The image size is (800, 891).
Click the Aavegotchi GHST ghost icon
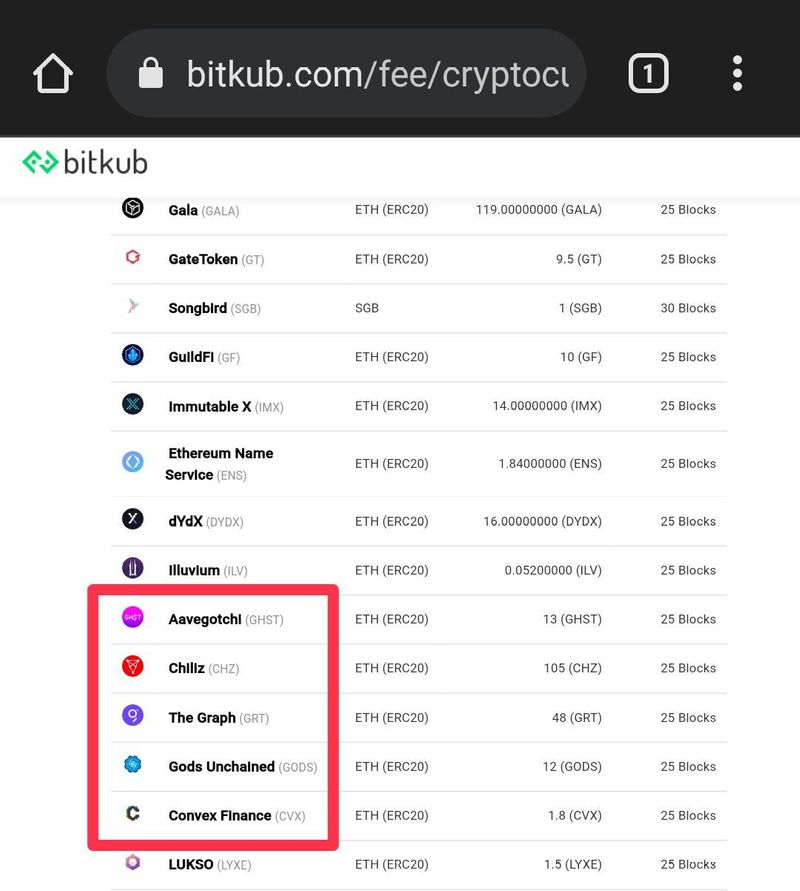(133, 619)
